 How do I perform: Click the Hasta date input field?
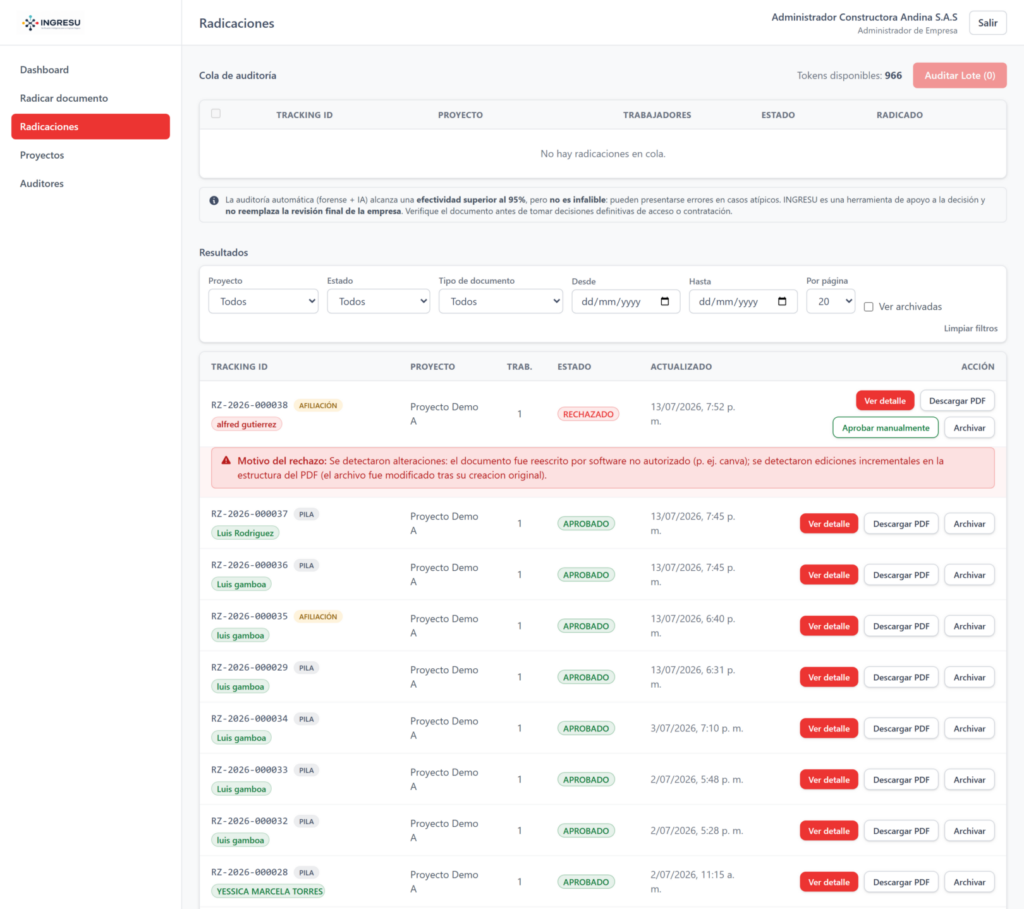(743, 302)
